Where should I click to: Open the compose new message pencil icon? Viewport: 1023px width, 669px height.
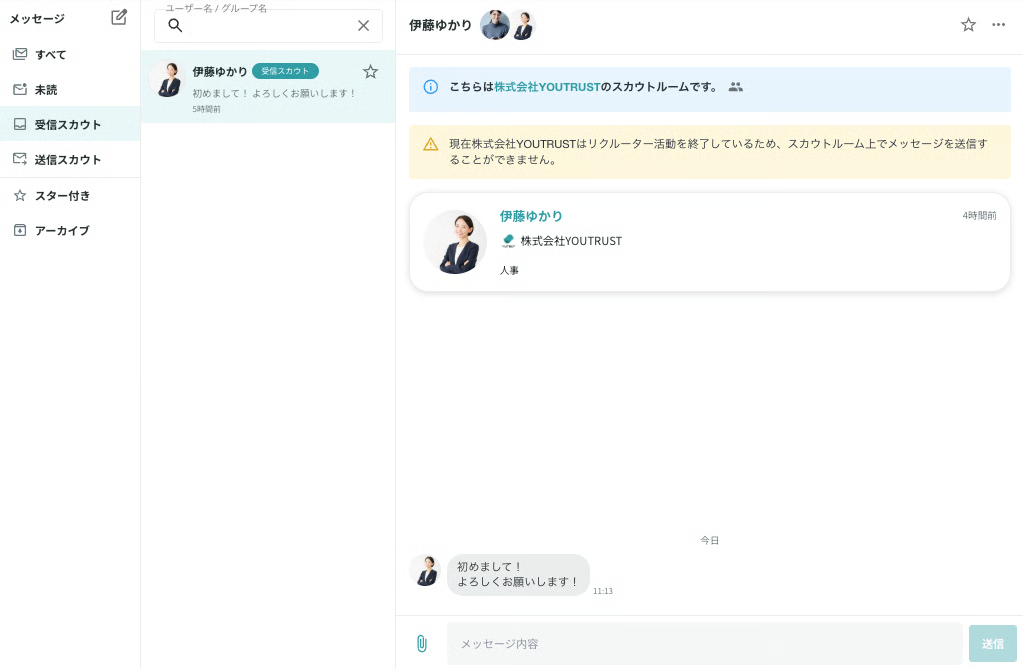pyautogui.click(x=119, y=17)
